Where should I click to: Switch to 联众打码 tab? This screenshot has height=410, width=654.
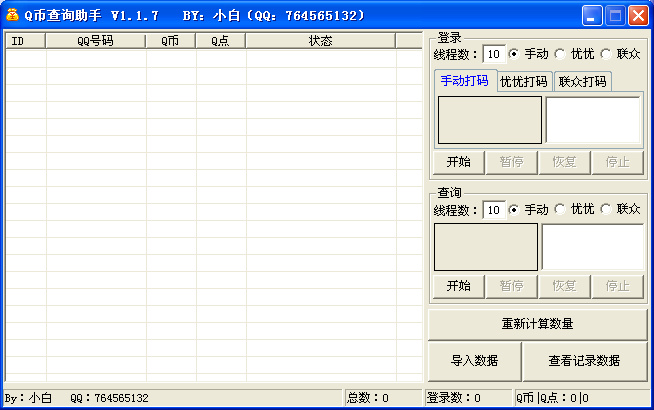(x=583, y=81)
